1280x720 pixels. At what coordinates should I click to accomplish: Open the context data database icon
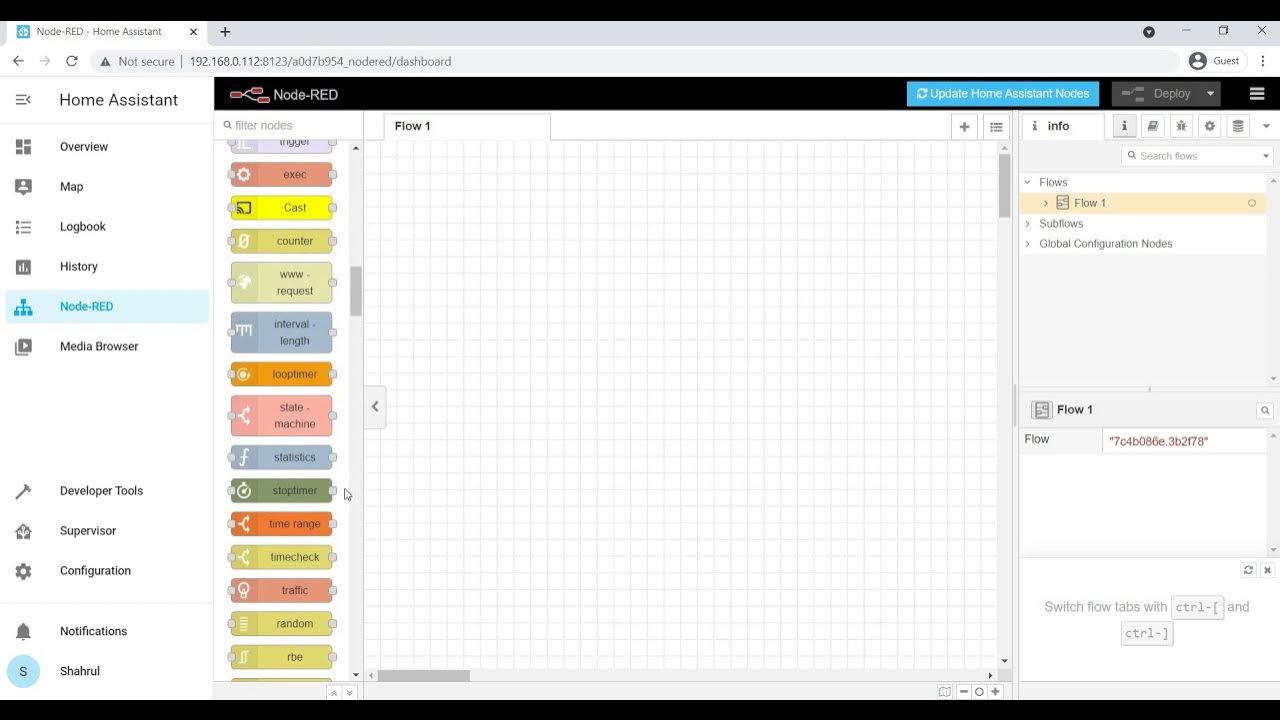[x=1238, y=126]
